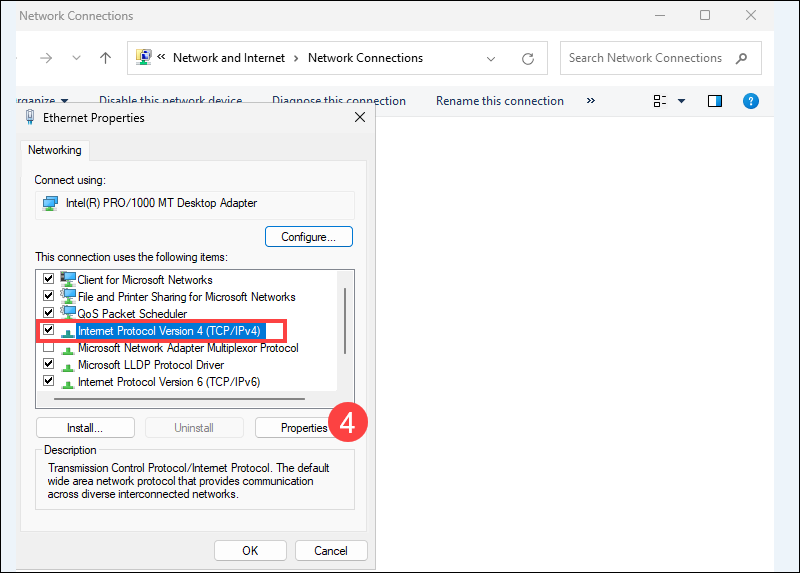Click the items list vertical scrollbar
The height and width of the screenshot is (573, 800).
pyautogui.click(x=345, y=320)
